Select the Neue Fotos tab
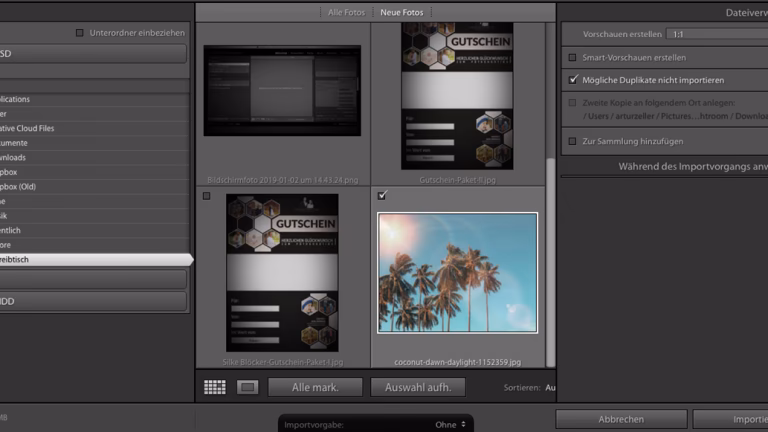Image resolution: width=768 pixels, height=432 pixels. pos(401,12)
